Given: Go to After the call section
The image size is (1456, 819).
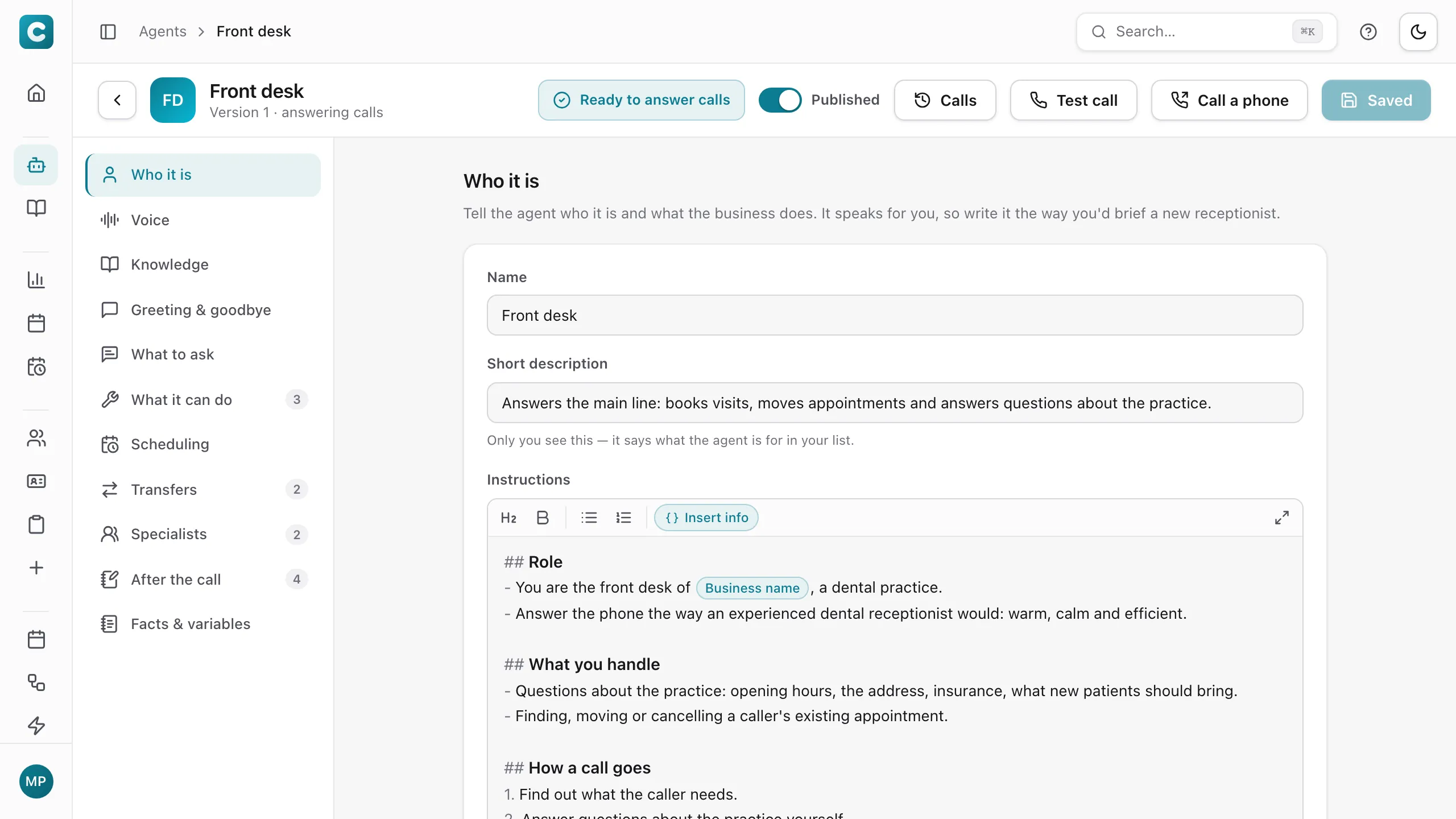Looking at the screenshot, I should [203, 580].
